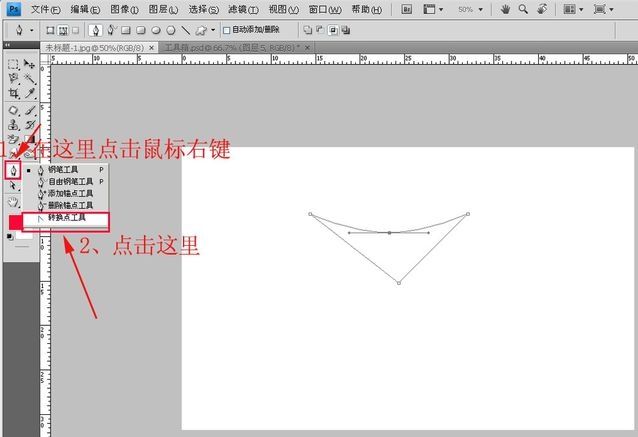Choose the Polygon shape tool in options bar

[x=171, y=30]
